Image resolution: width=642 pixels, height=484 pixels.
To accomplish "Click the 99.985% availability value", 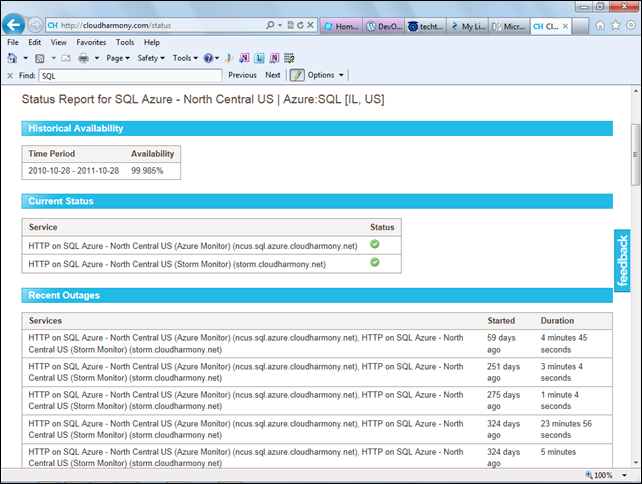I will tap(147, 171).
